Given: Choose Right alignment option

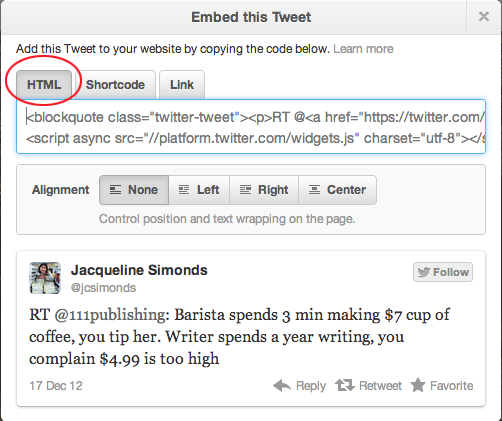Looking at the screenshot, I should [x=264, y=190].
